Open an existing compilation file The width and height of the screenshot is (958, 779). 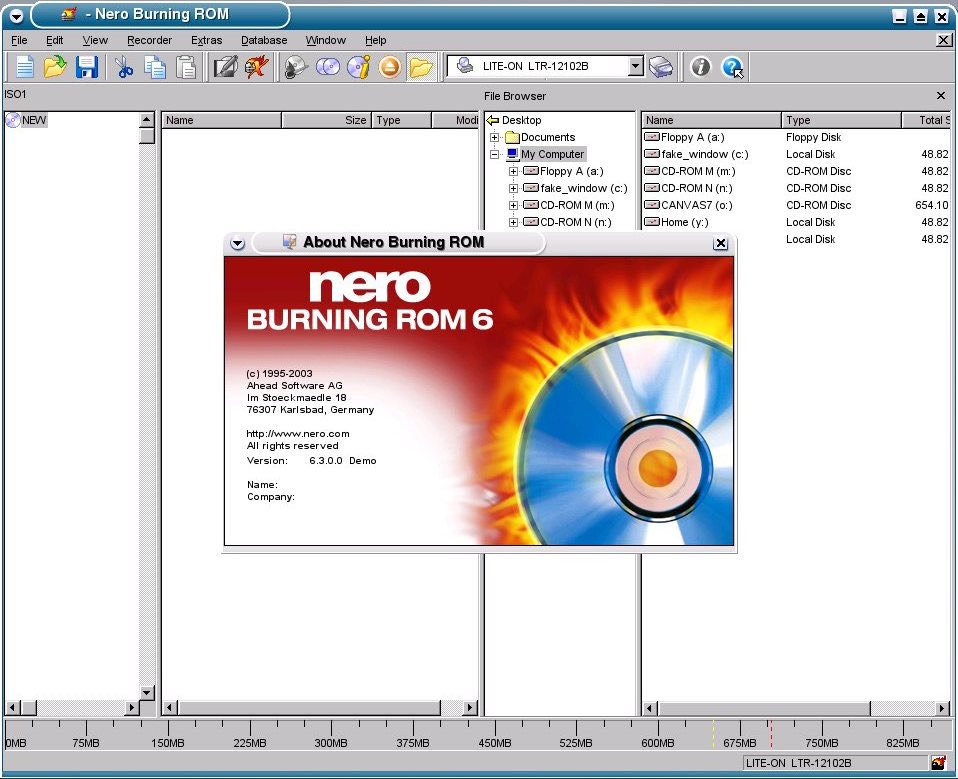[x=55, y=67]
